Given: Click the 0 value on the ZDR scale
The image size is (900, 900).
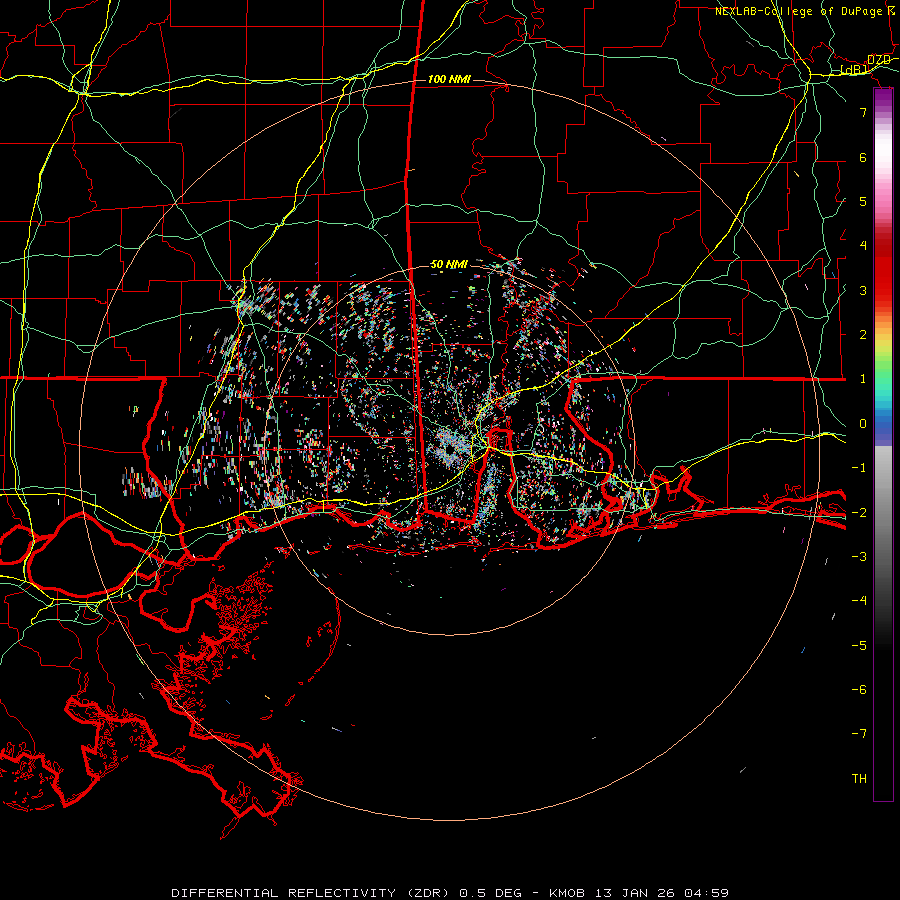Looking at the screenshot, I should coord(863,424).
